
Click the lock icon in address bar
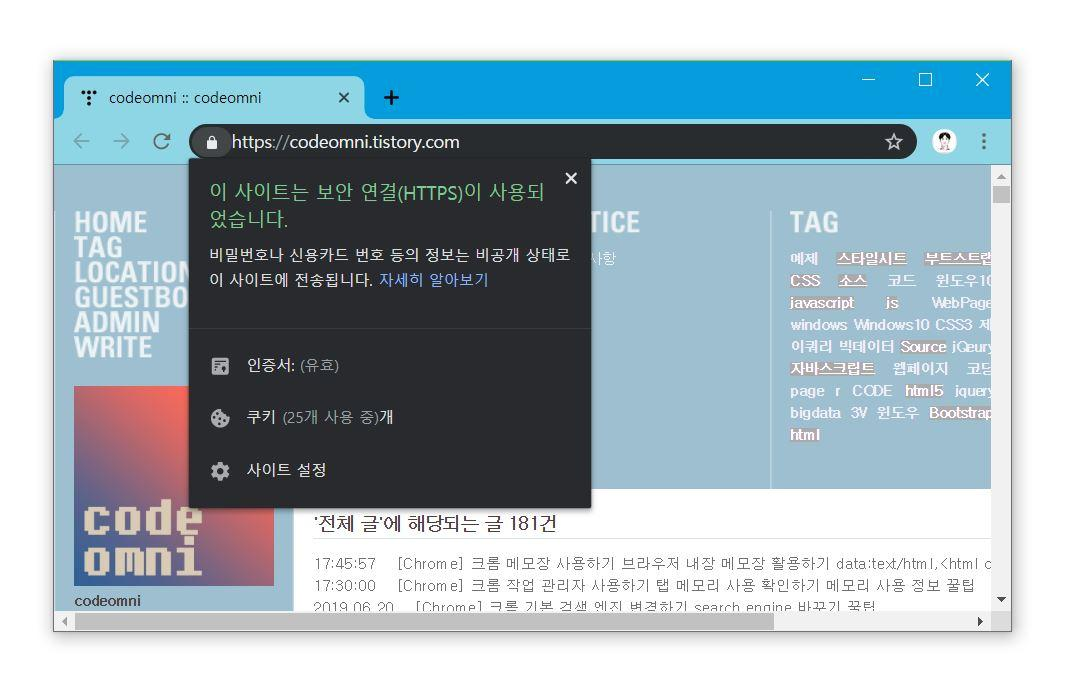pos(211,142)
